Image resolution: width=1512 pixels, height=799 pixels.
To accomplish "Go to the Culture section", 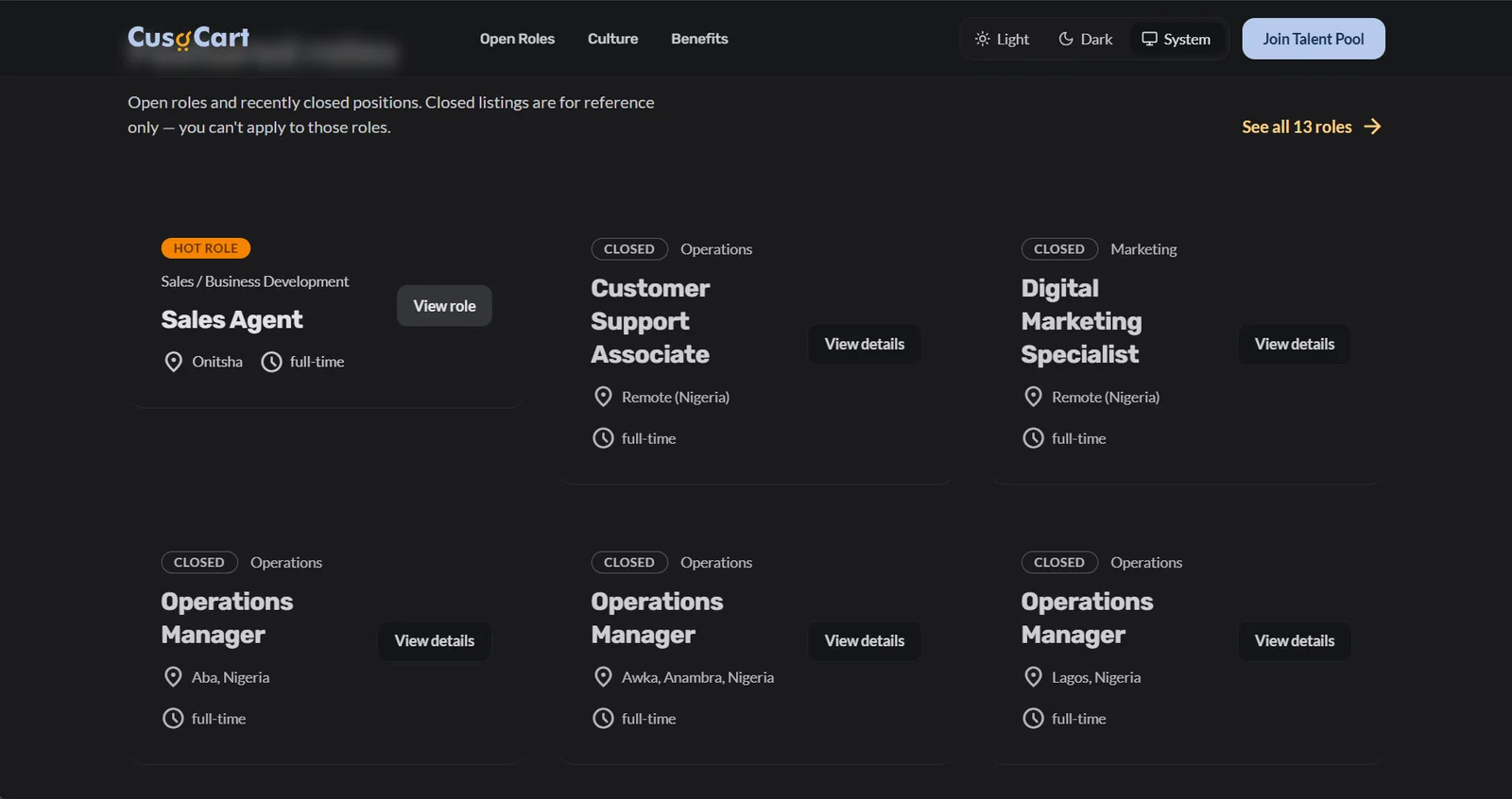I will pos(612,39).
